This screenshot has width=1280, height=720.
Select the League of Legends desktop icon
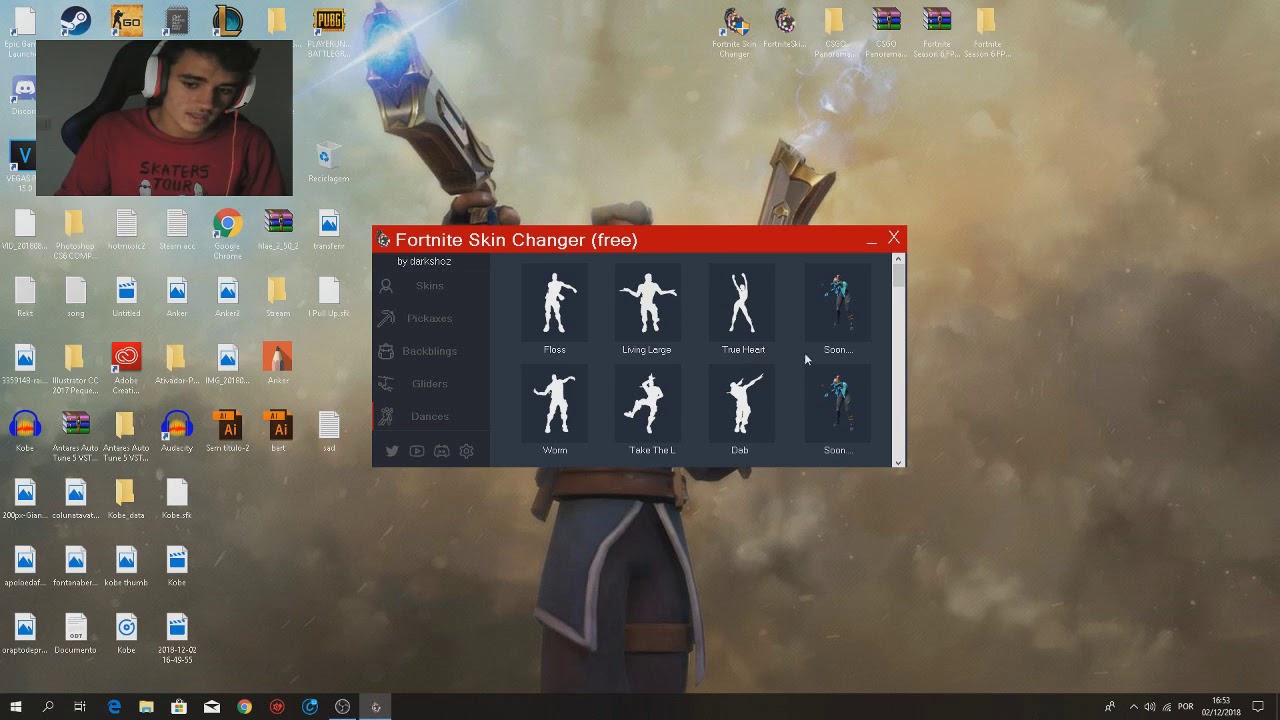pos(227,21)
